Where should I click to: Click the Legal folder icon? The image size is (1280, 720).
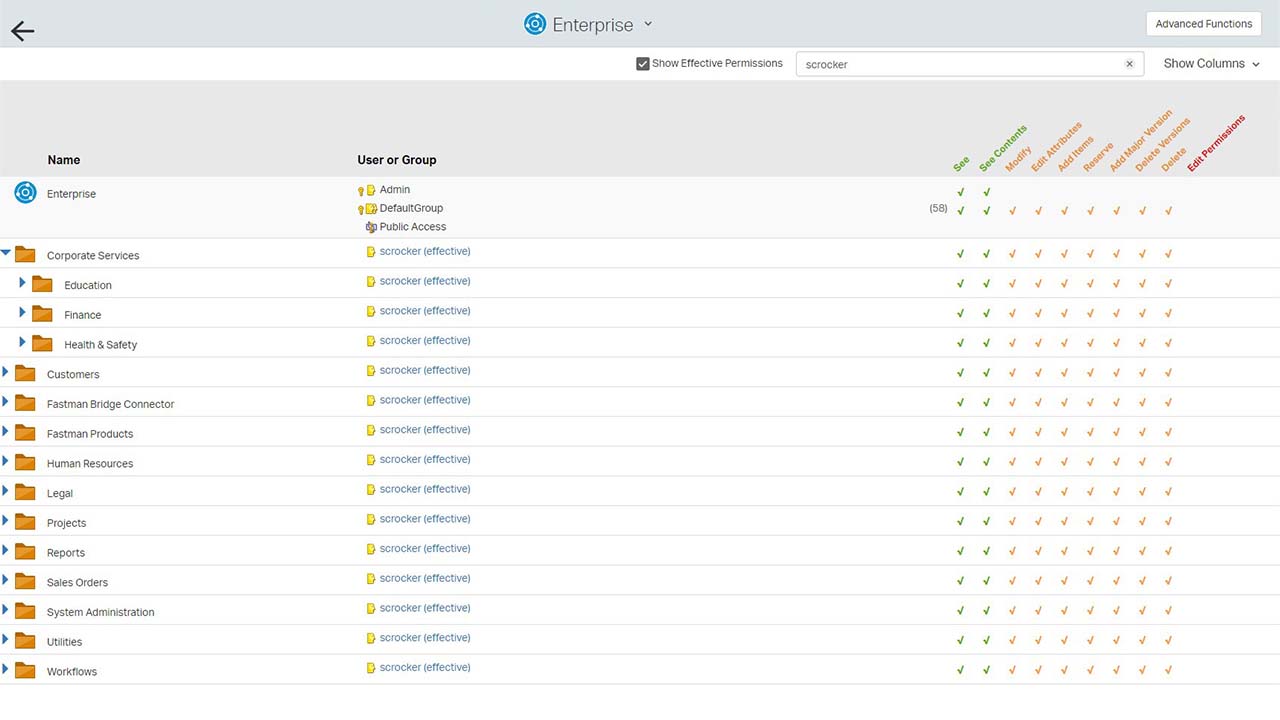[x=25, y=492]
